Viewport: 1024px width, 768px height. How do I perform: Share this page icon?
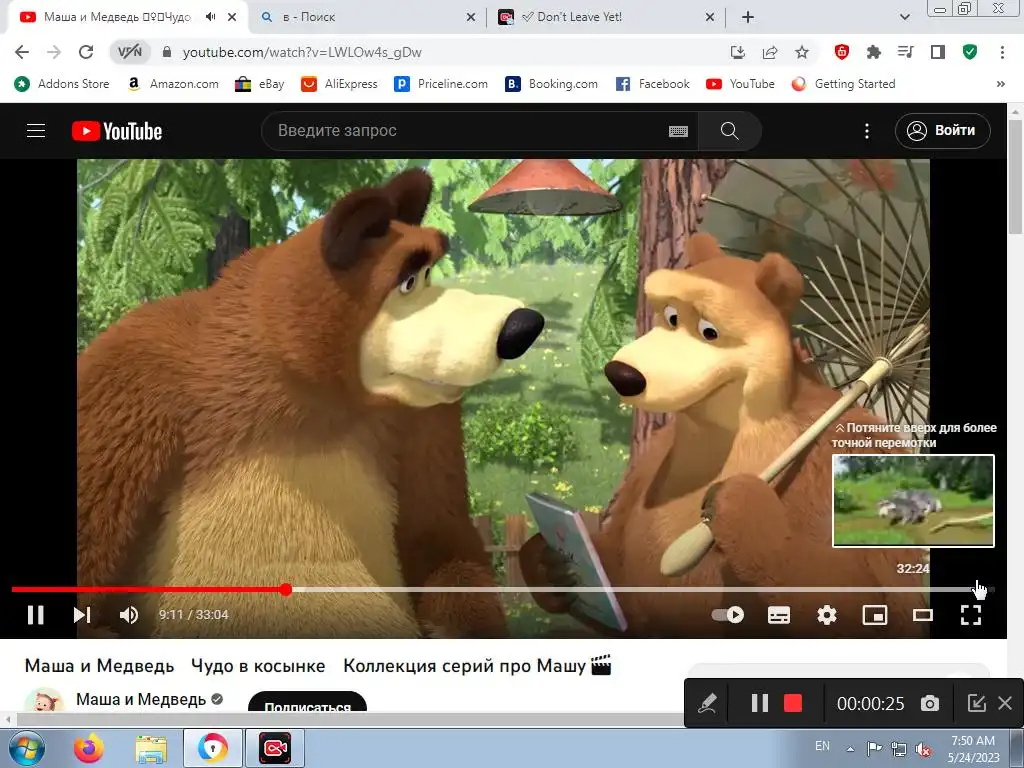[770, 52]
